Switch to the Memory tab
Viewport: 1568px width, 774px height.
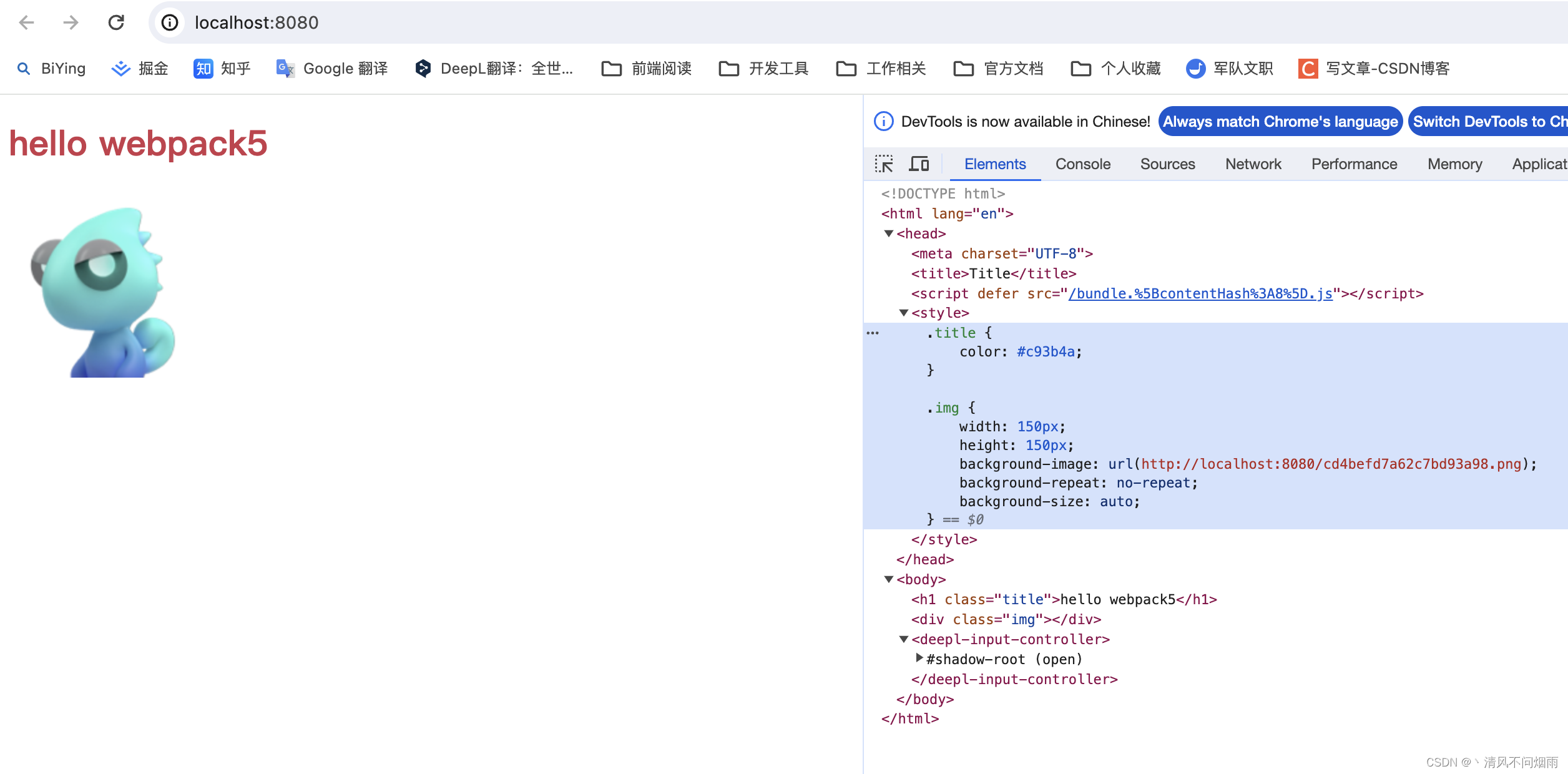coord(1455,164)
